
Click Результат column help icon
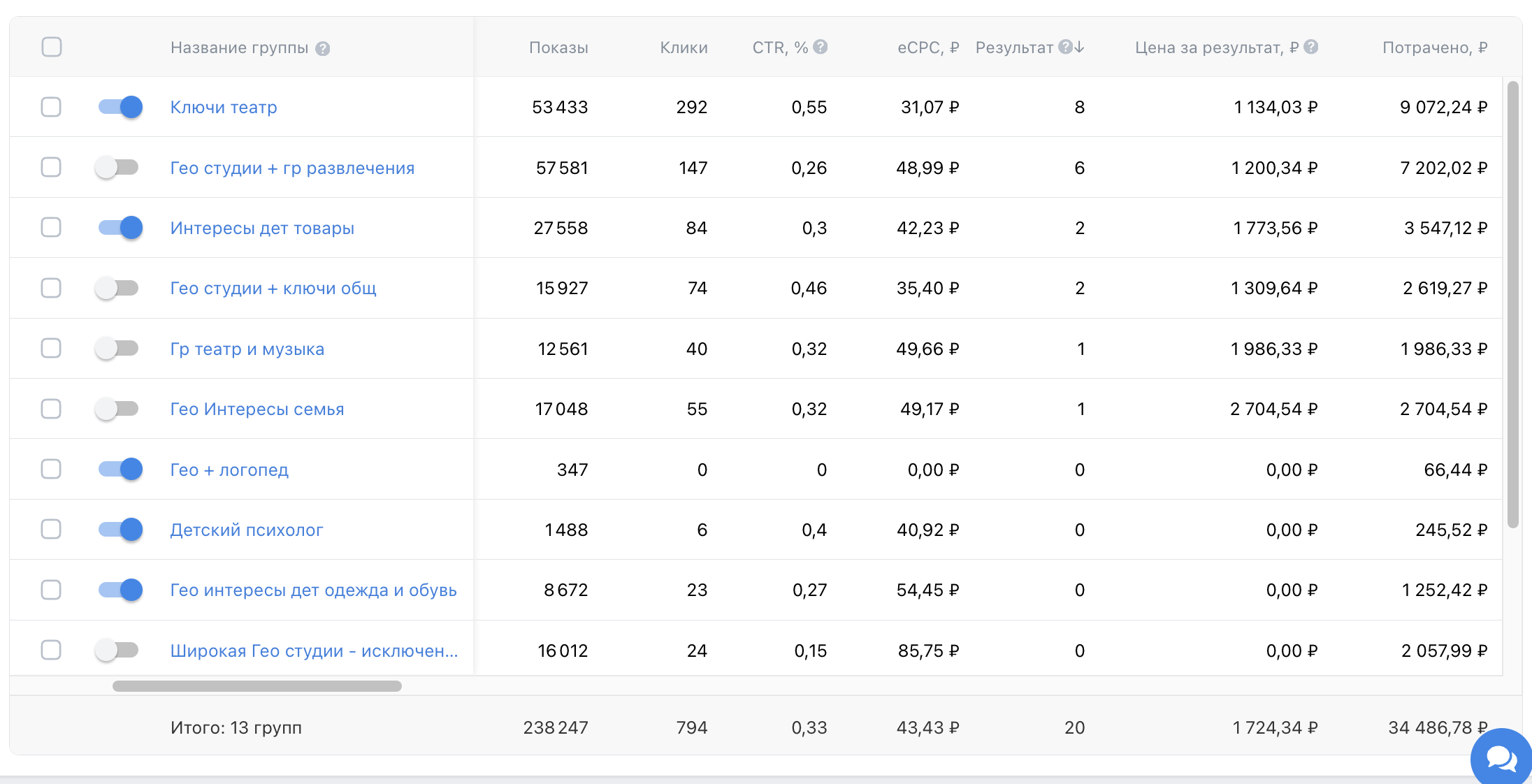pos(1064,47)
